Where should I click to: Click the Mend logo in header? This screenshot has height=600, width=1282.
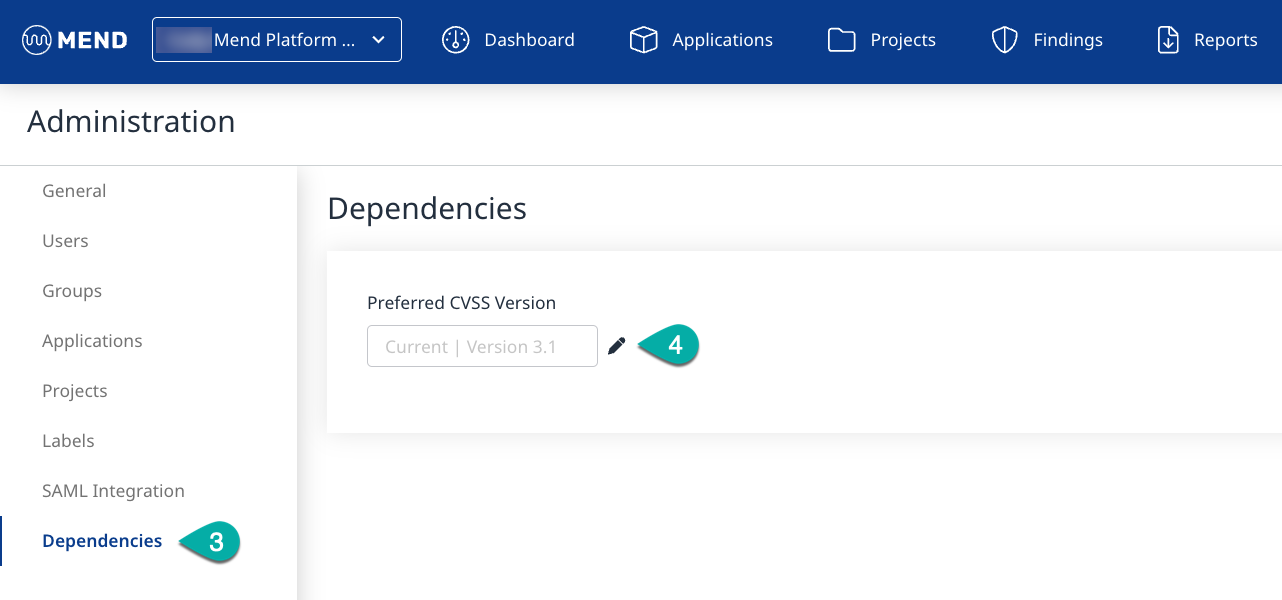pos(75,40)
